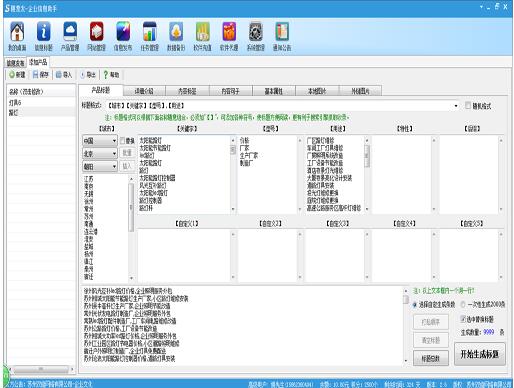
Task: Enable the 随机格式 checkbox
Action: 468,106
